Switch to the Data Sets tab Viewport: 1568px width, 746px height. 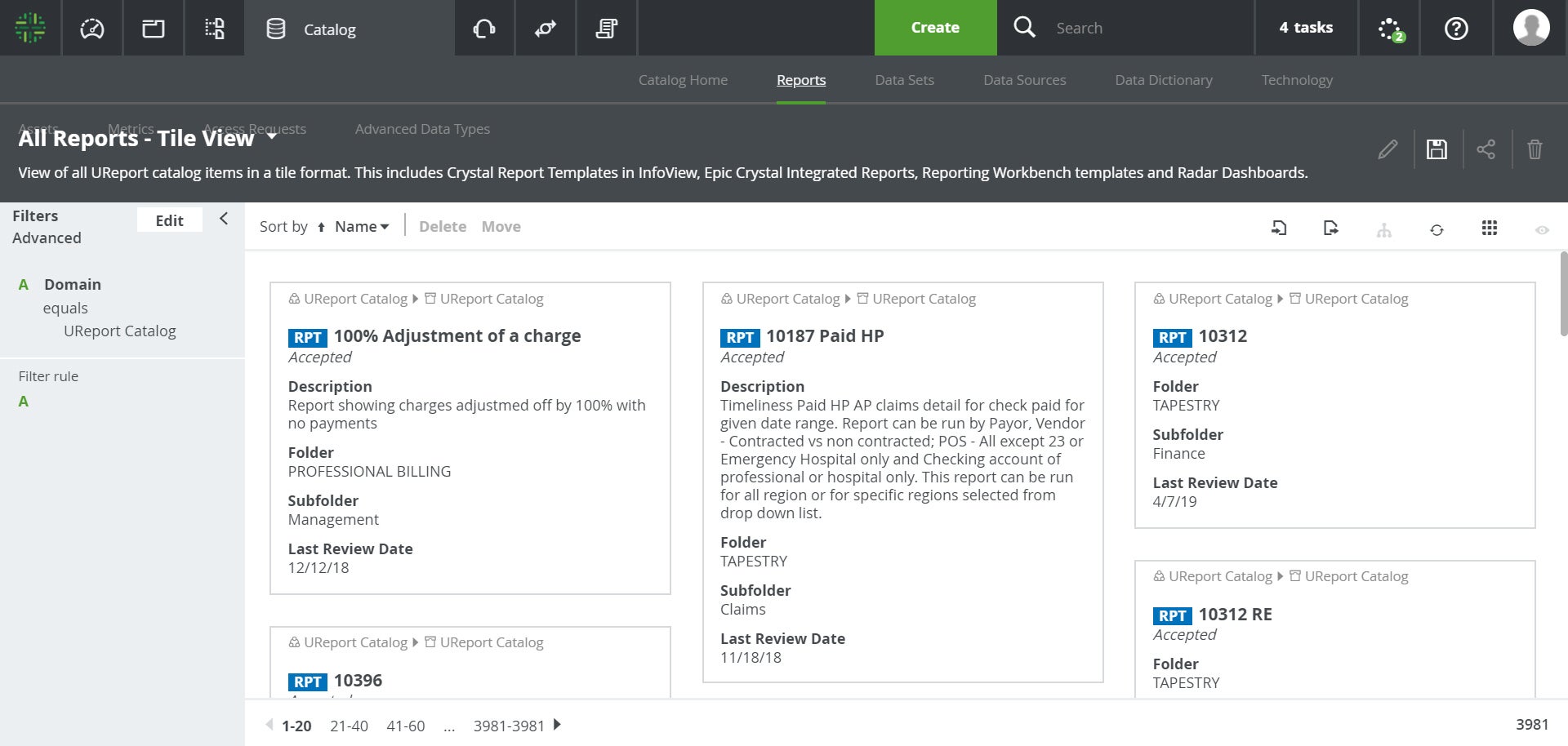point(904,80)
